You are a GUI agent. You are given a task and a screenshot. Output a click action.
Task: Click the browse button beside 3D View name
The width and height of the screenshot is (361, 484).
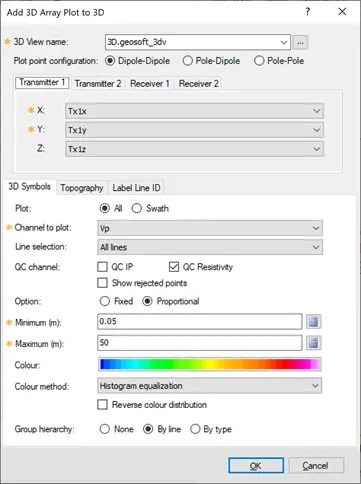[300, 42]
